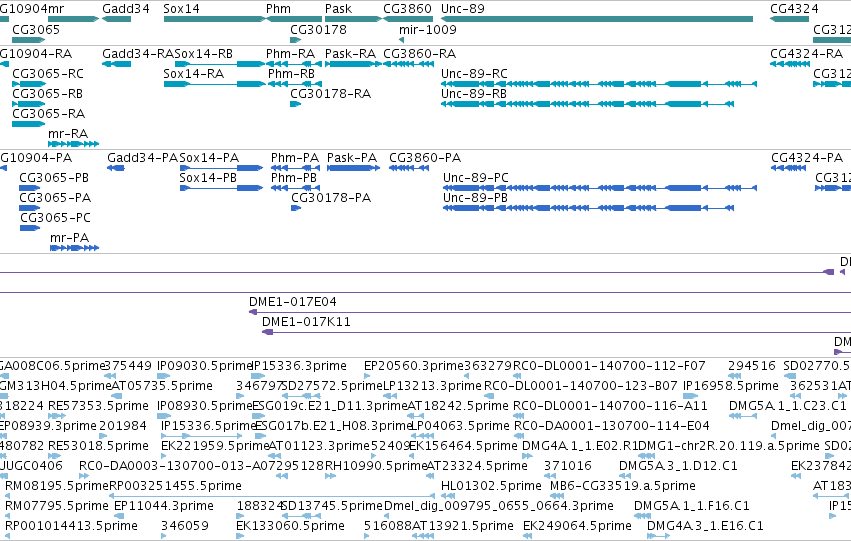Screen dimensions: 851x541
Task: Click the CG3065 gene label
Action: coord(36,29)
